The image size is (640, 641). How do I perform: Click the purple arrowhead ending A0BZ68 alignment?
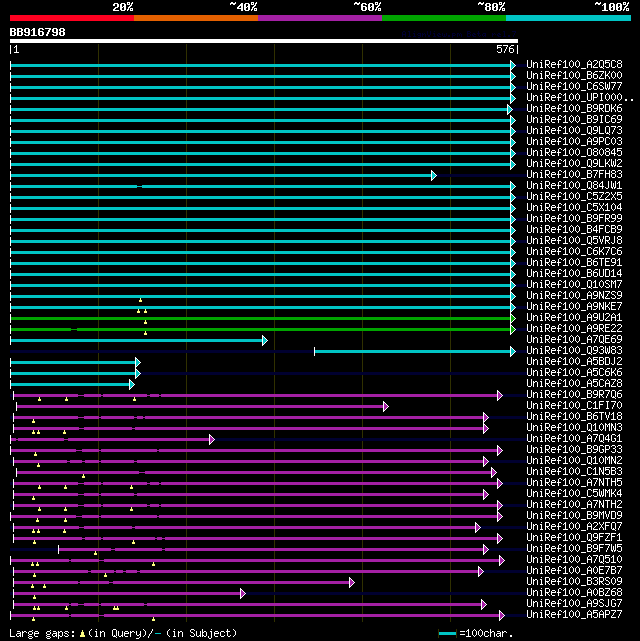(x=243, y=594)
